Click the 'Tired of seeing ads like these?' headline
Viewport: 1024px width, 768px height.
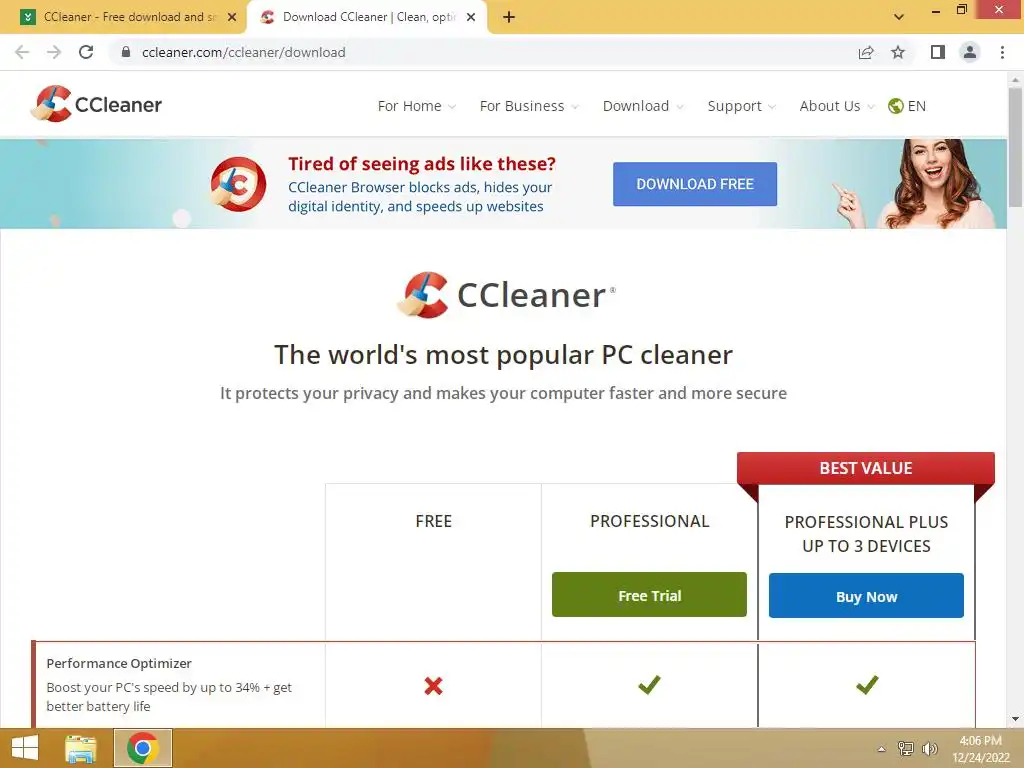(422, 164)
